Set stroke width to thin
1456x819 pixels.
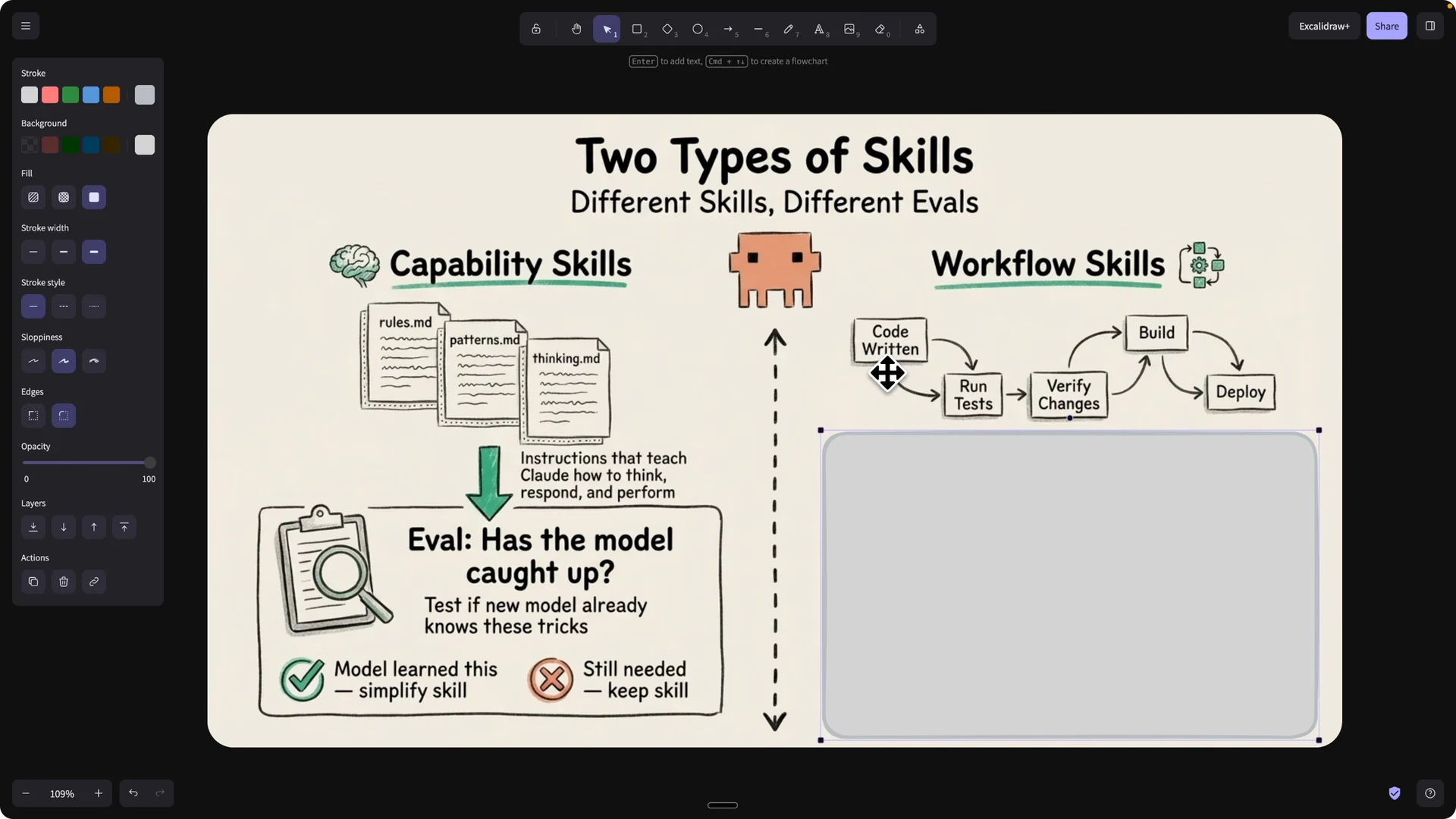33,252
